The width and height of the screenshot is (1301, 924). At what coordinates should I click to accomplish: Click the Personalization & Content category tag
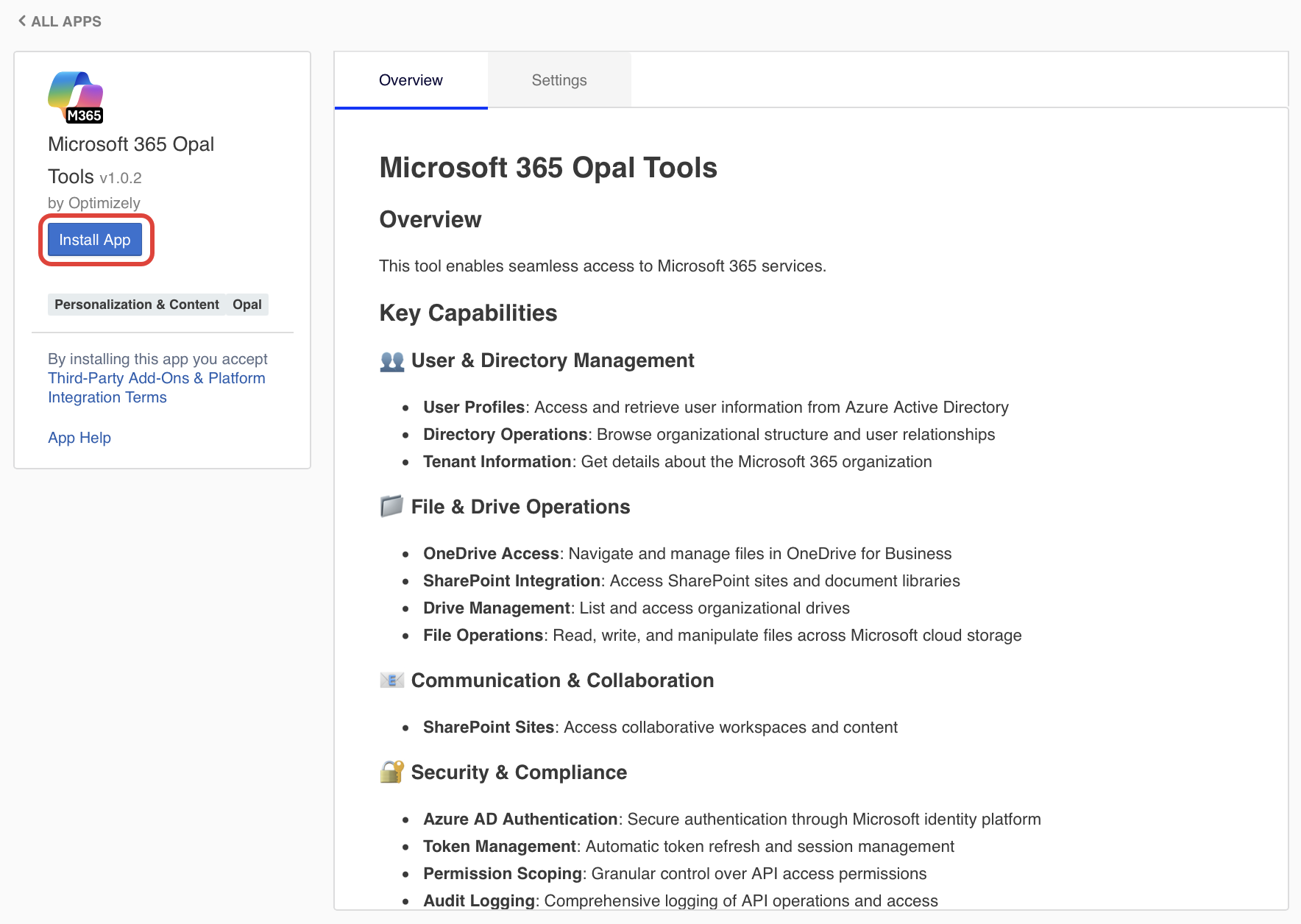pos(136,305)
